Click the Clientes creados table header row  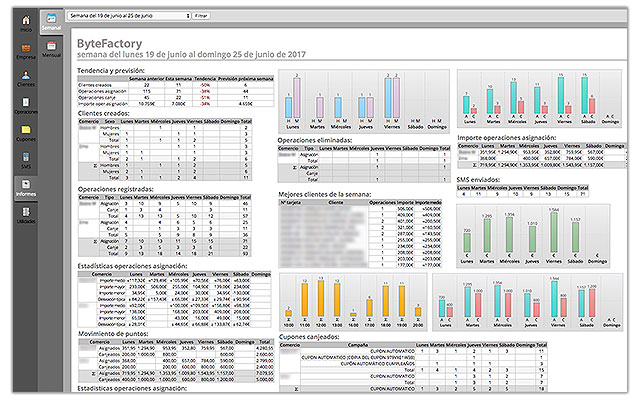tap(167, 122)
